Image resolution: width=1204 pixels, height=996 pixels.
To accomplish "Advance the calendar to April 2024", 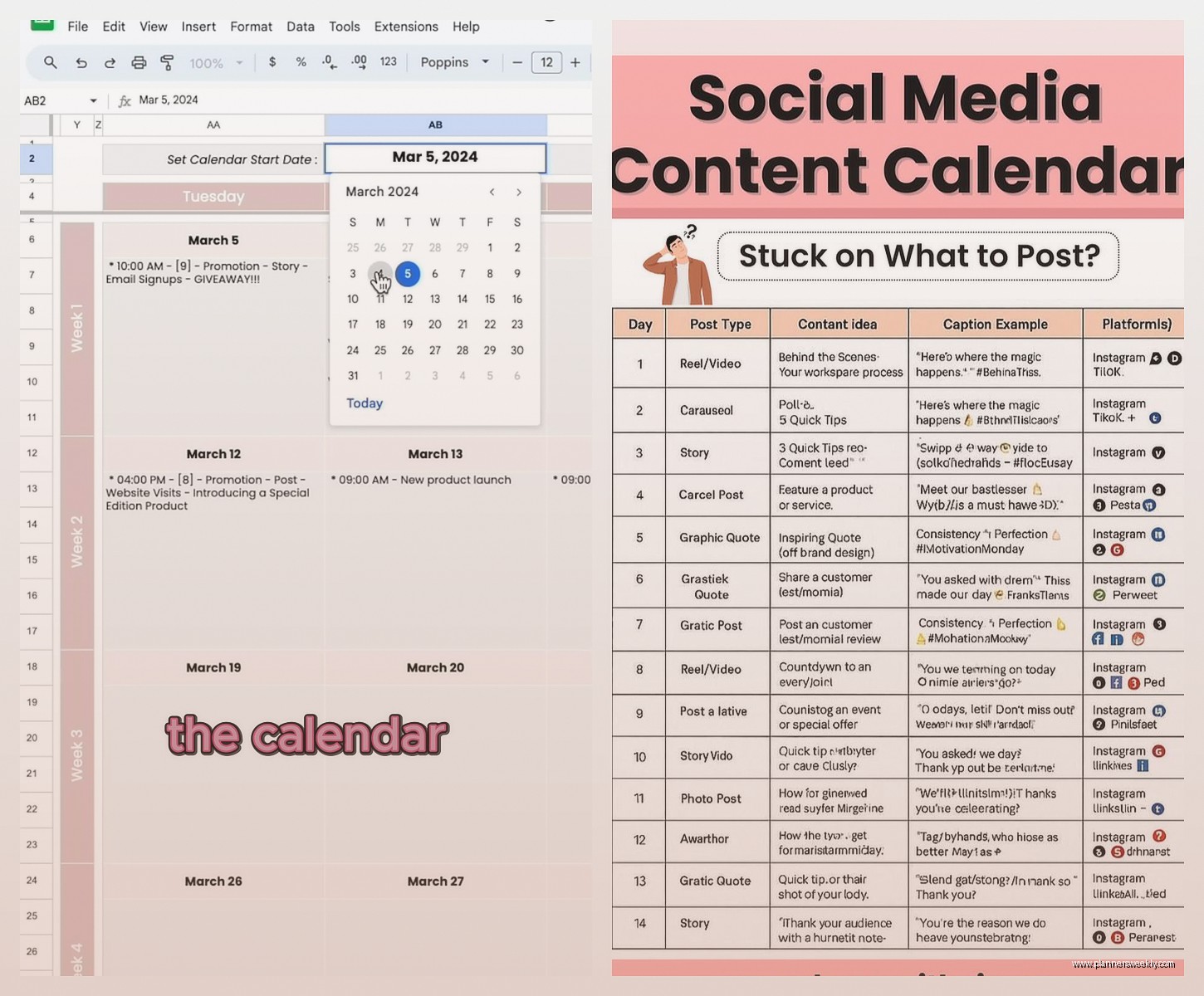I will click(x=518, y=192).
